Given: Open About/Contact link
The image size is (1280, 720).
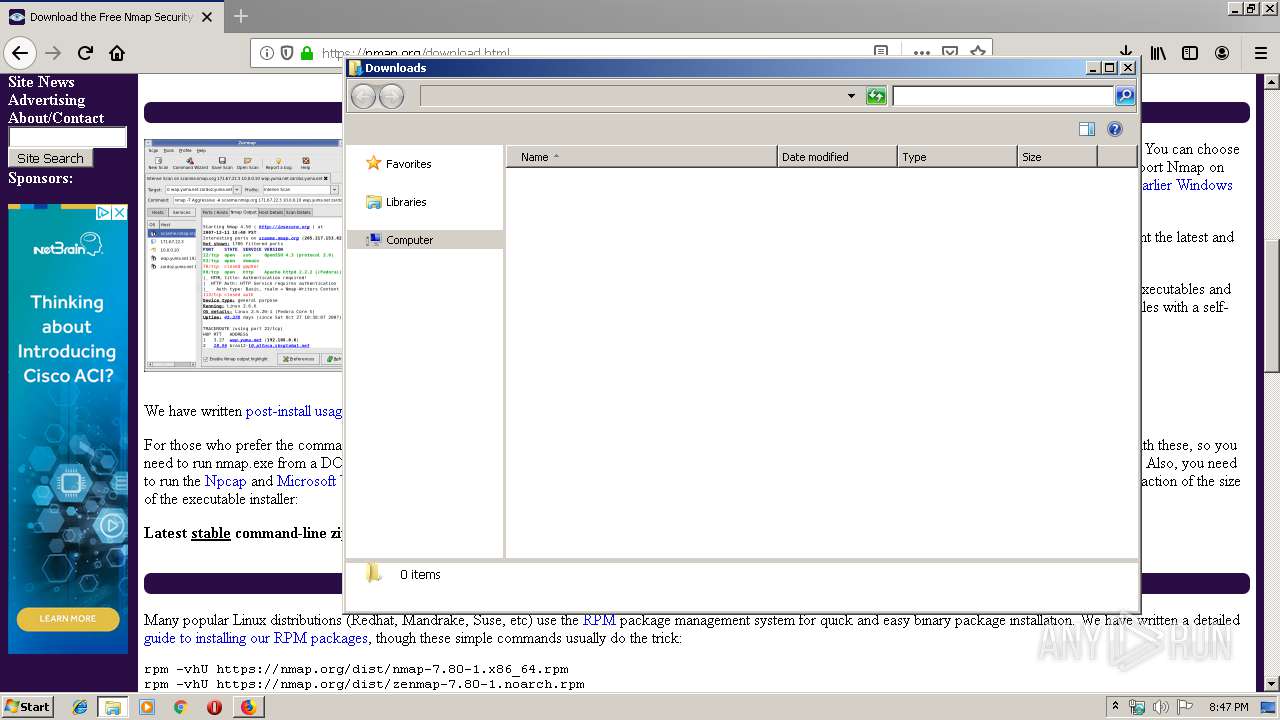Looking at the screenshot, I should [56, 118].
